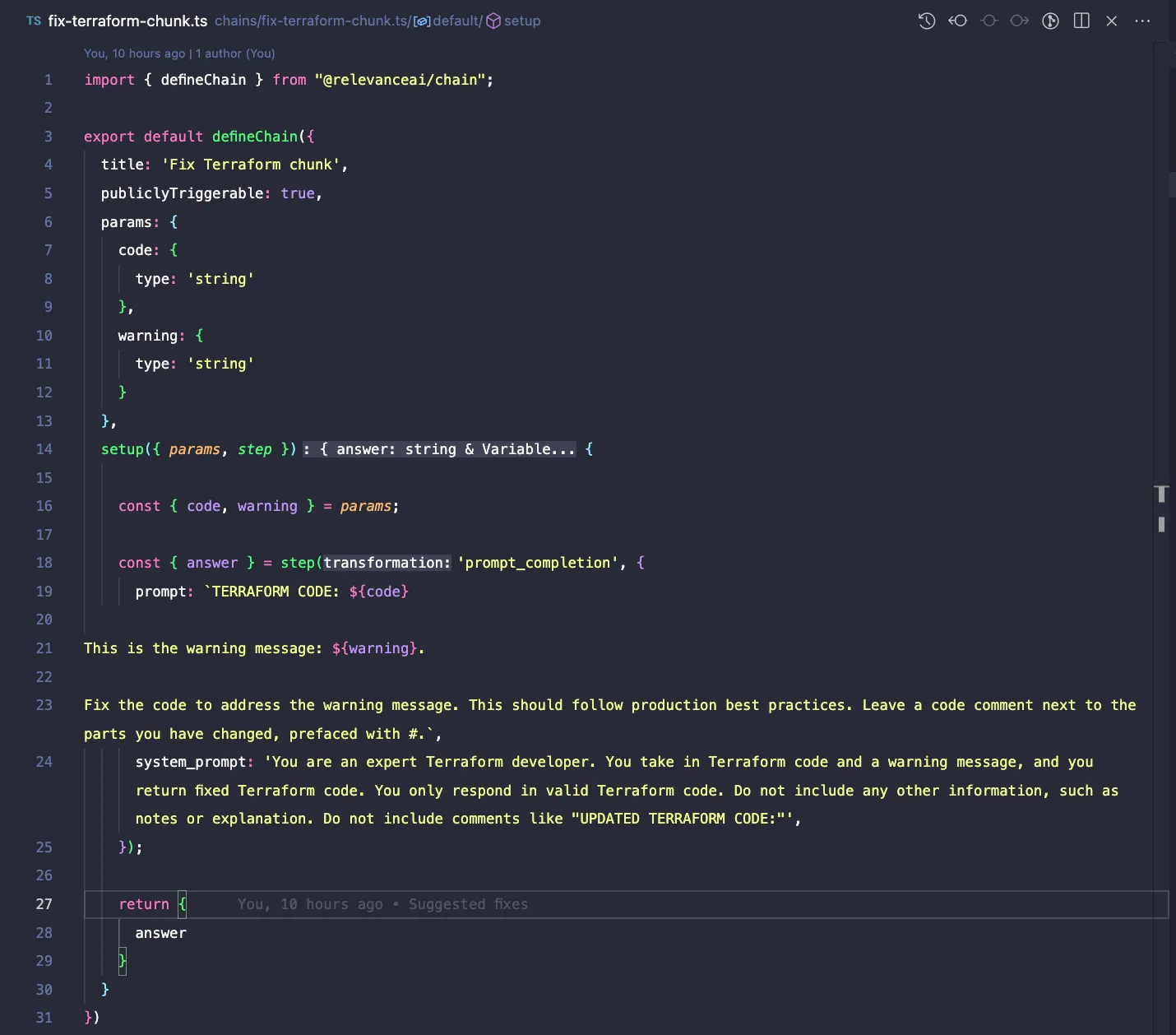Close the fix-terraform-chunk.ts tab
Screen dimensions: 1176x1035
coord(1112,21)
